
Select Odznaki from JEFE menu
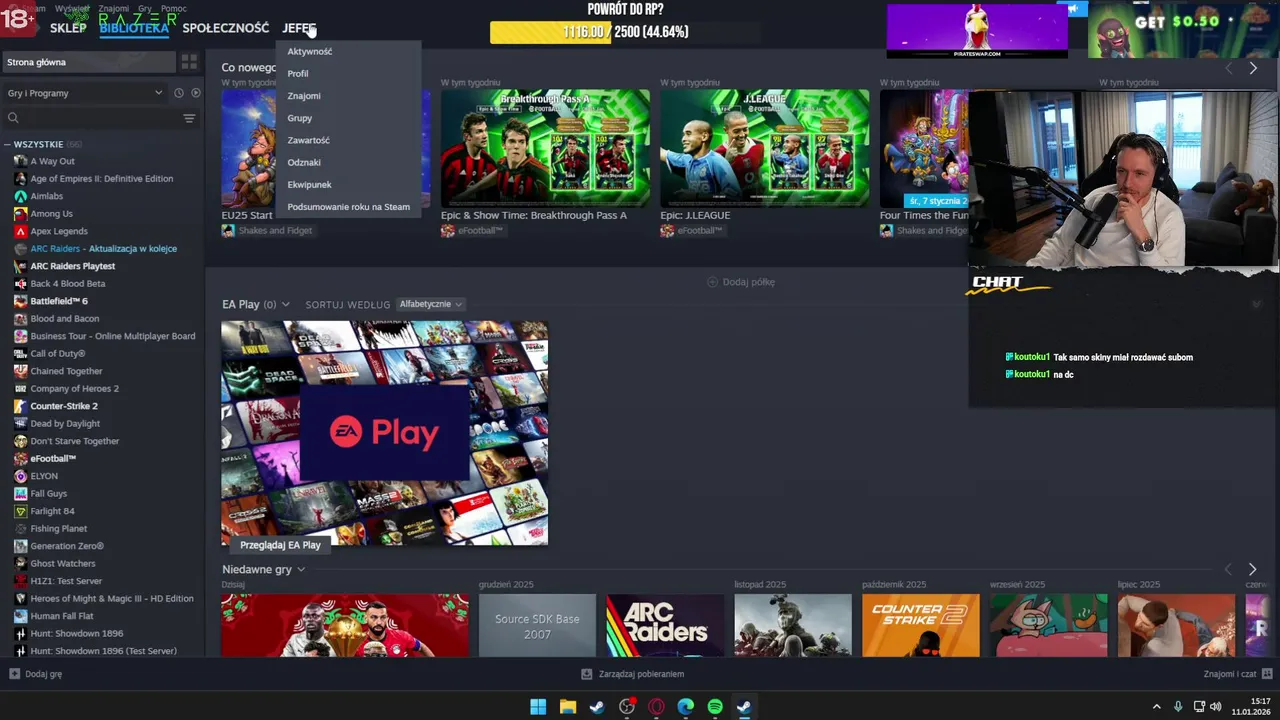[x=304, y=162]
